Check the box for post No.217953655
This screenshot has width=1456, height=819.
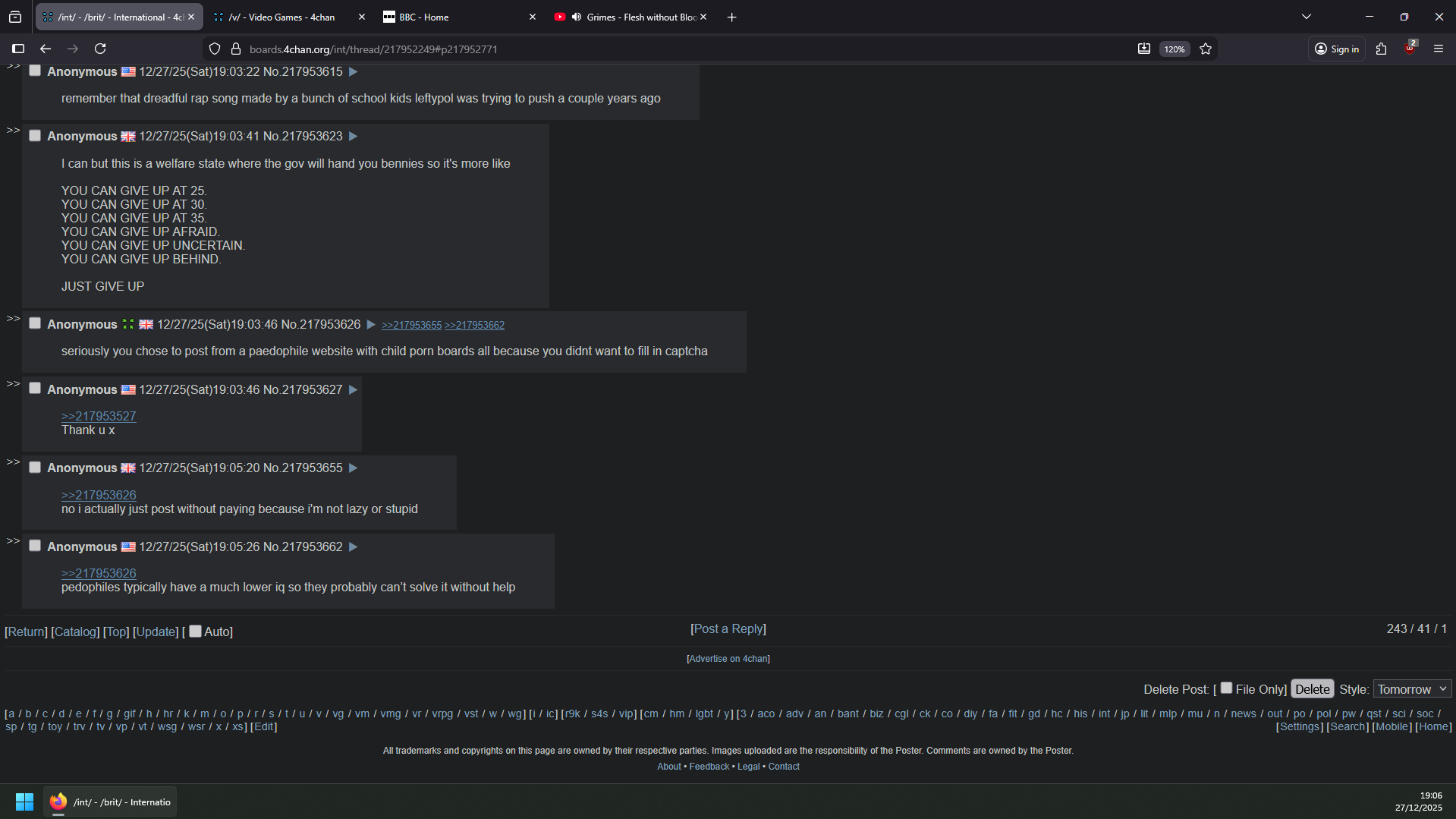[x=35, y=467]
